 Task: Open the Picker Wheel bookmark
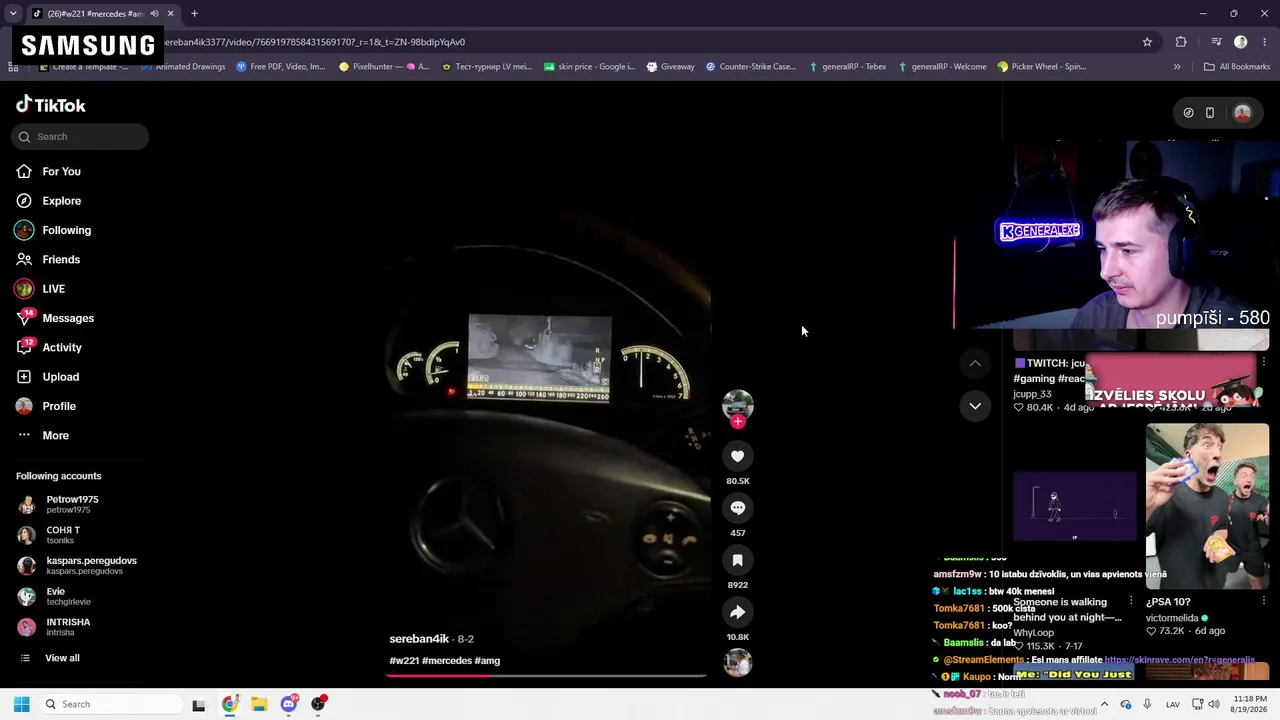[x=1041, y=67]
